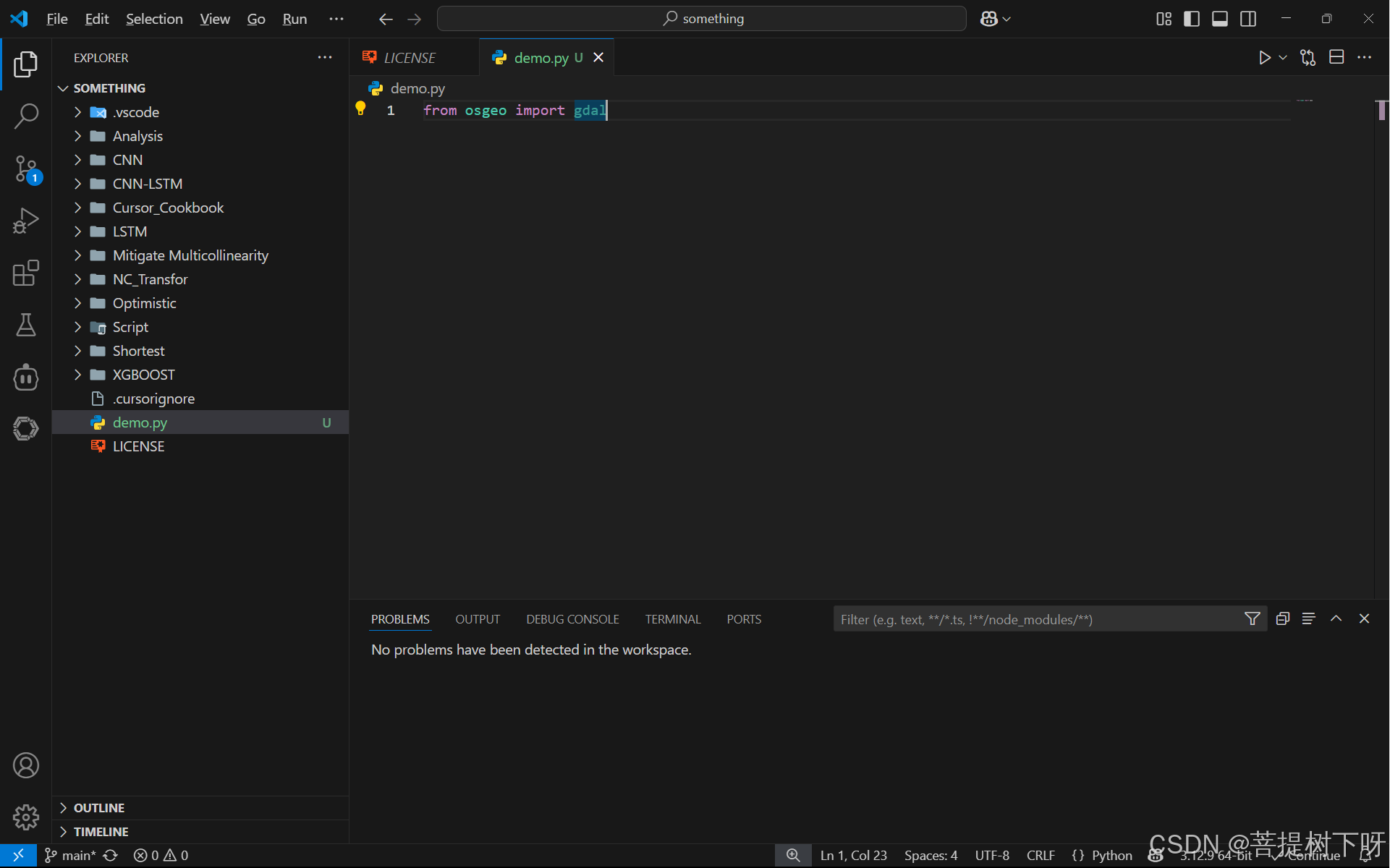Open Source Control view with badge
Screen dimensions: 1390x868
pyautogui.click(x=26, y=169)
